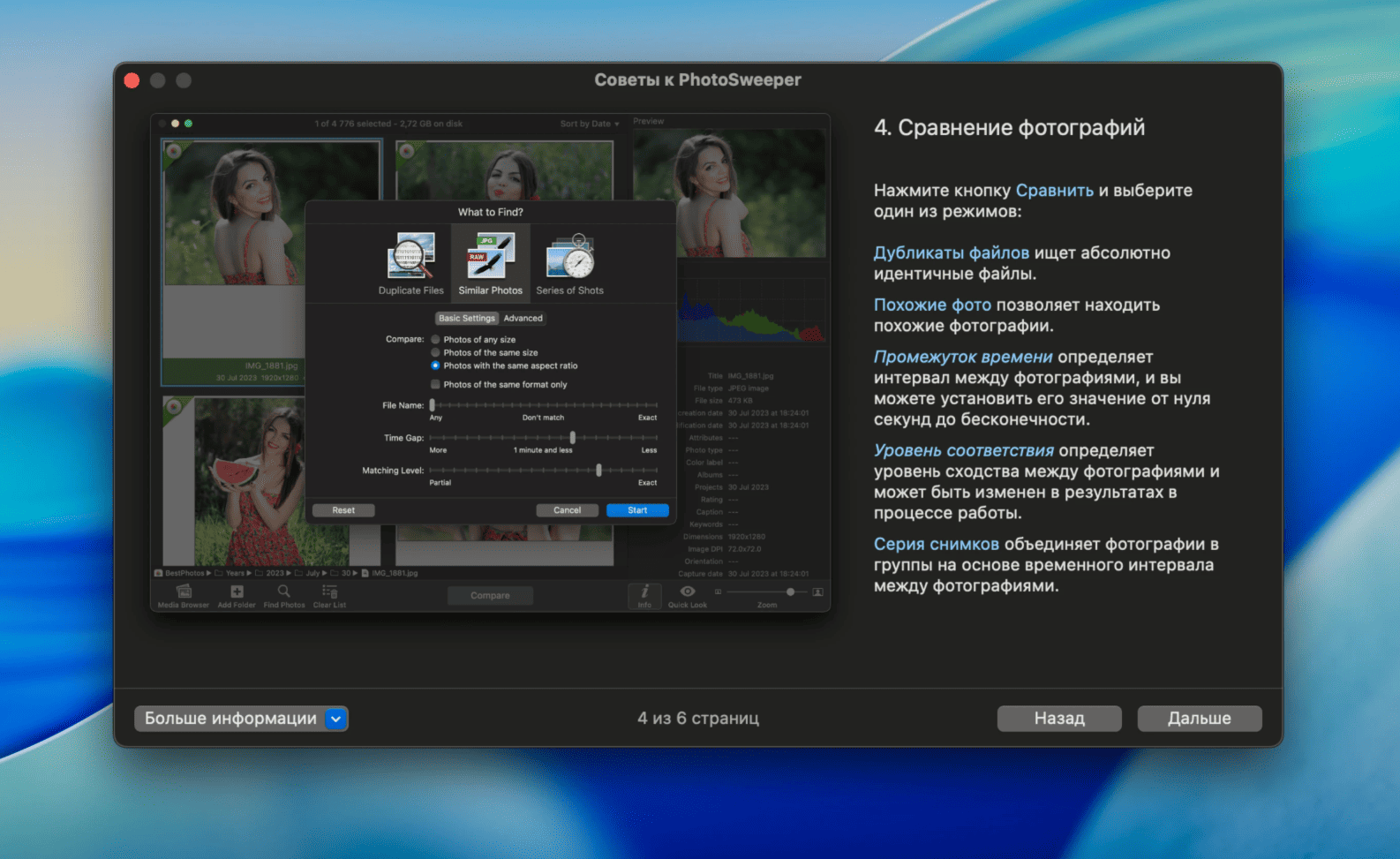Click the File Name slider handle

pyautogui.click(x=432, y=405)
